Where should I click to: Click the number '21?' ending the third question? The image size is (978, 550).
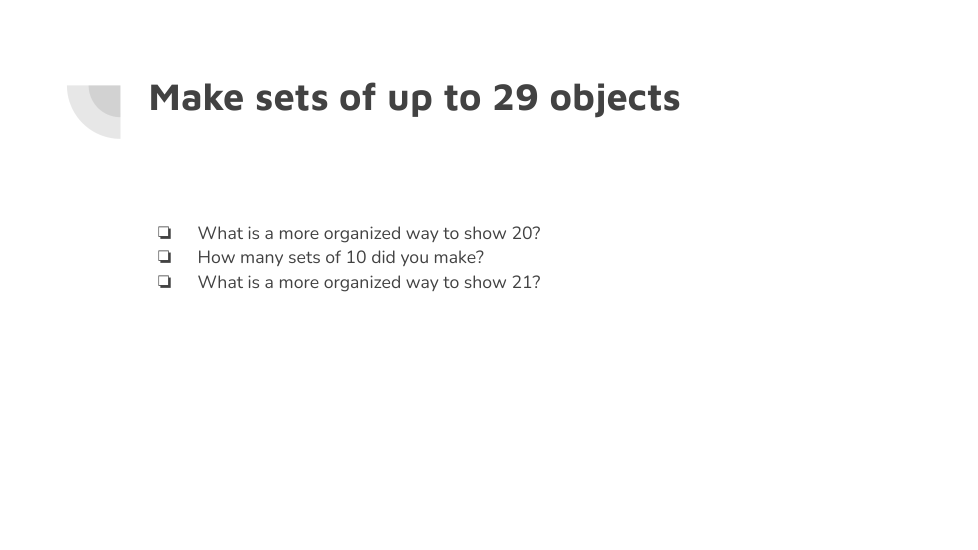pyautogui.click(x=526, y=282)
